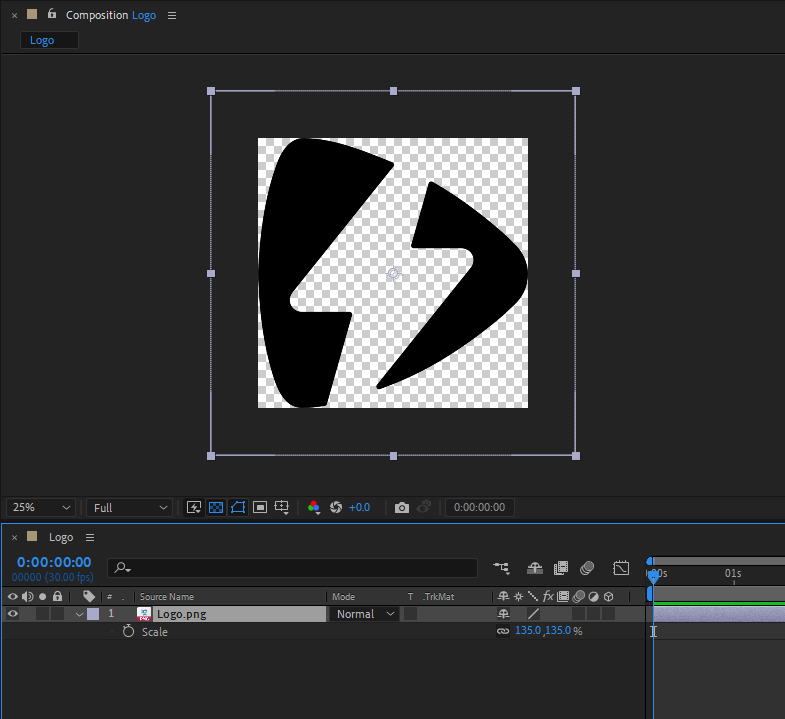Viewport: 785px width, 719px height.
Task: Close the Logo timeline tab
Action: (15, 537)
